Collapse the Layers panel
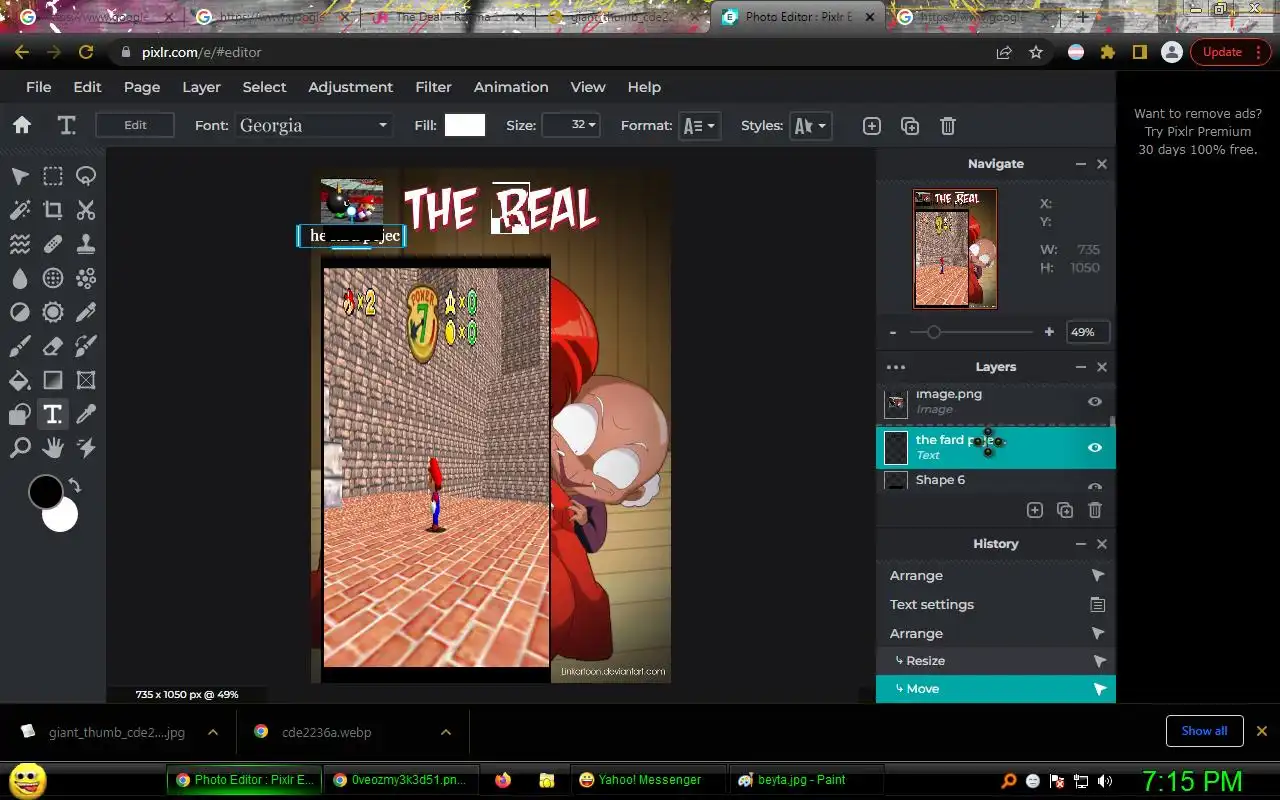The height and width of the screenshot is (800, 1280). 1081,367
